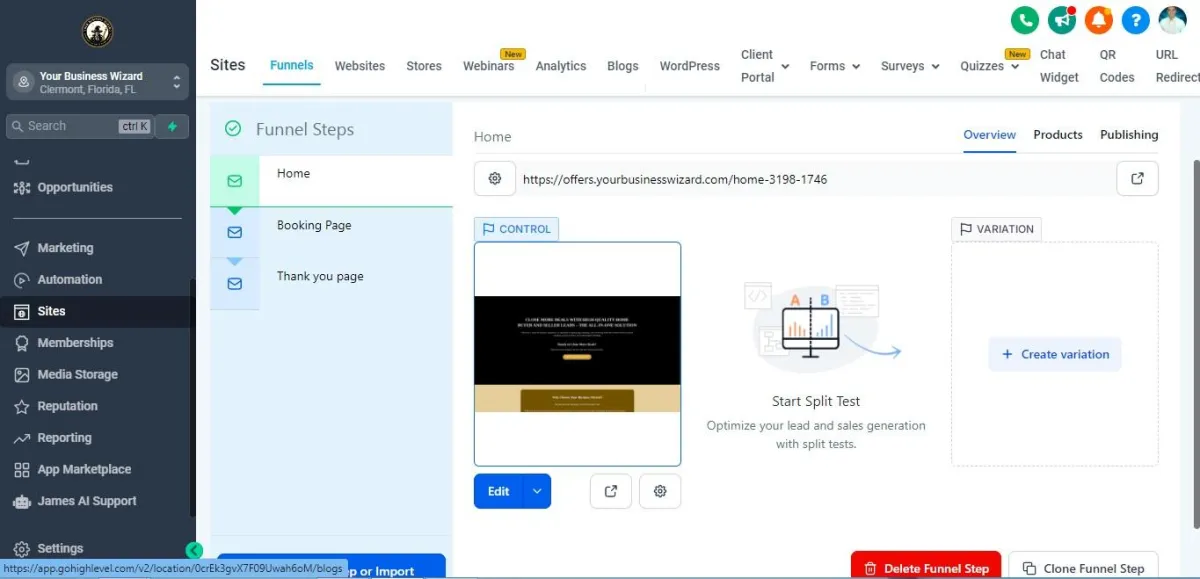Select the Thank you page step

(x=331, y=283)
